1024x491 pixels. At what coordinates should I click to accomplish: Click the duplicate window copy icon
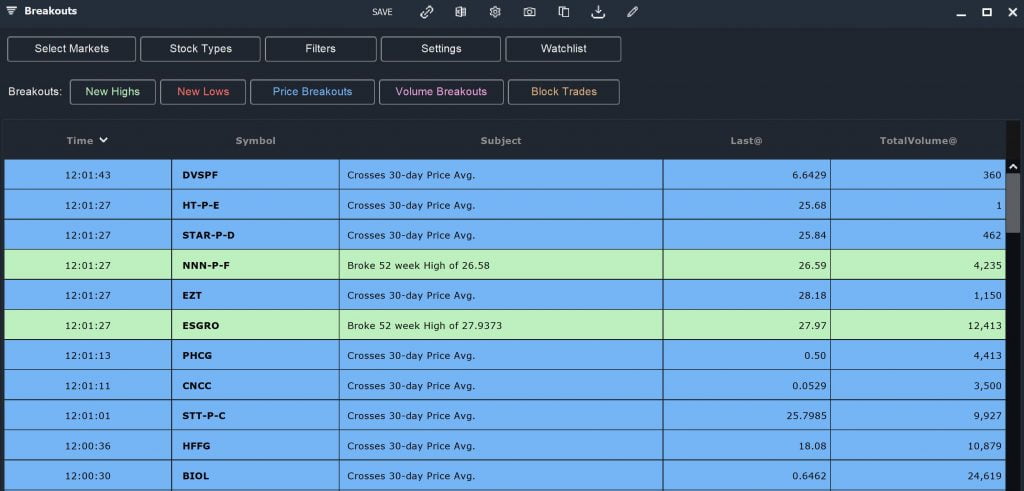(564, 12)
